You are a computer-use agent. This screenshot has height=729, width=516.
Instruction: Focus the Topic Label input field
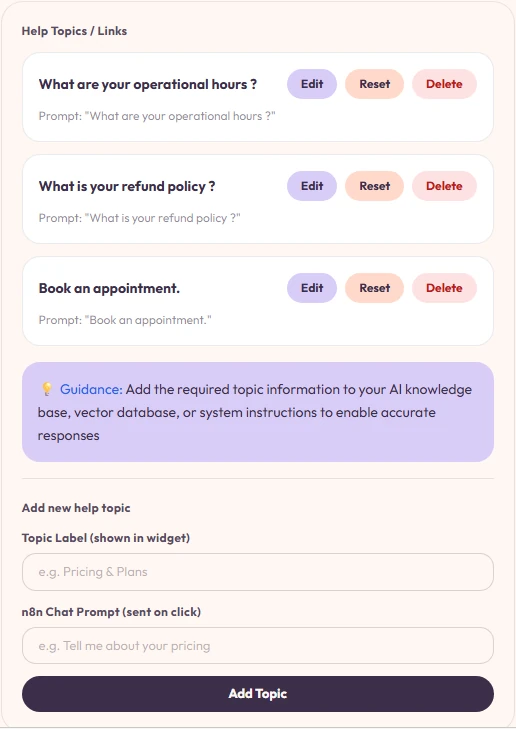pos(258,572)
